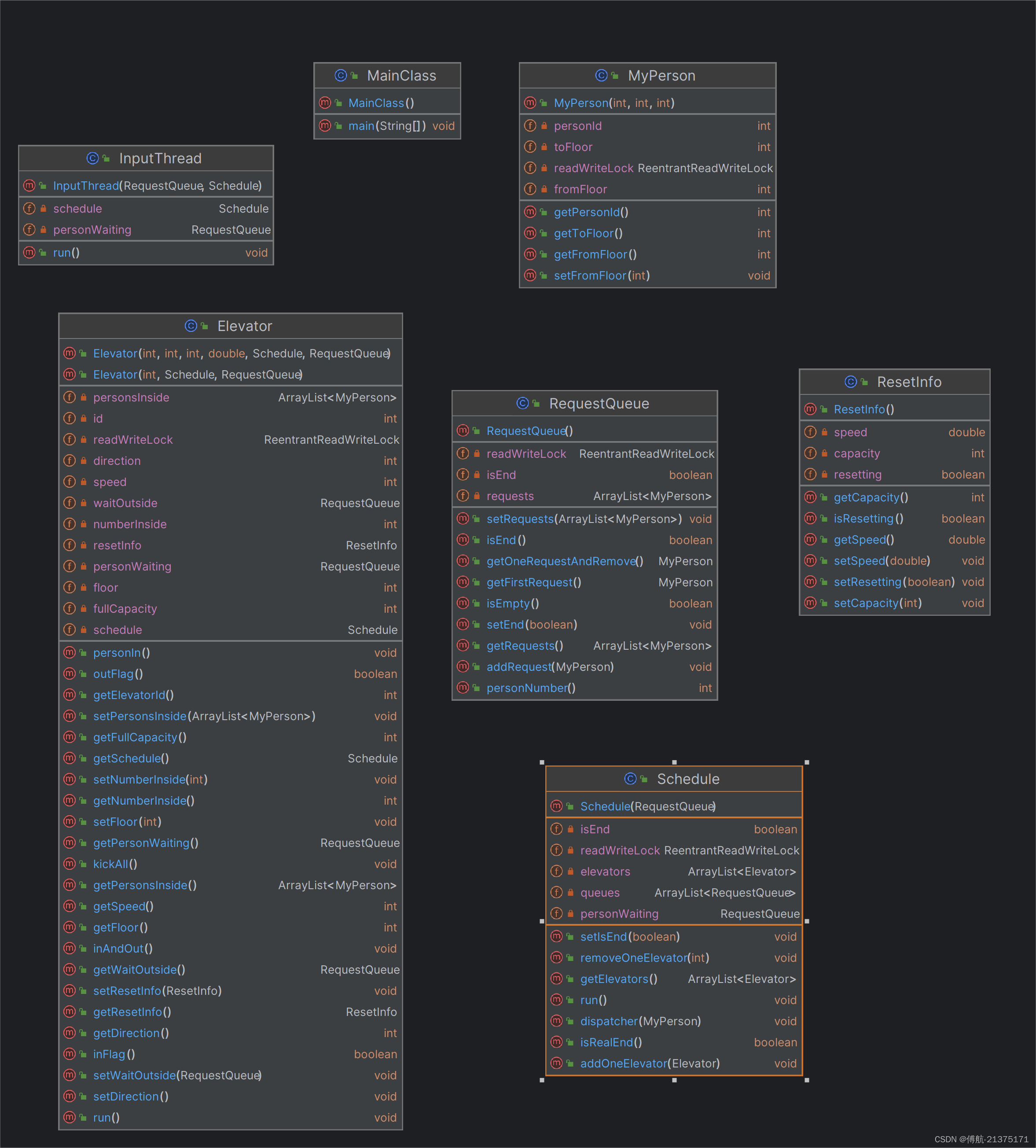
Task: Click the class icon next to ResetInfo header
Action: [x=850, y=382]
